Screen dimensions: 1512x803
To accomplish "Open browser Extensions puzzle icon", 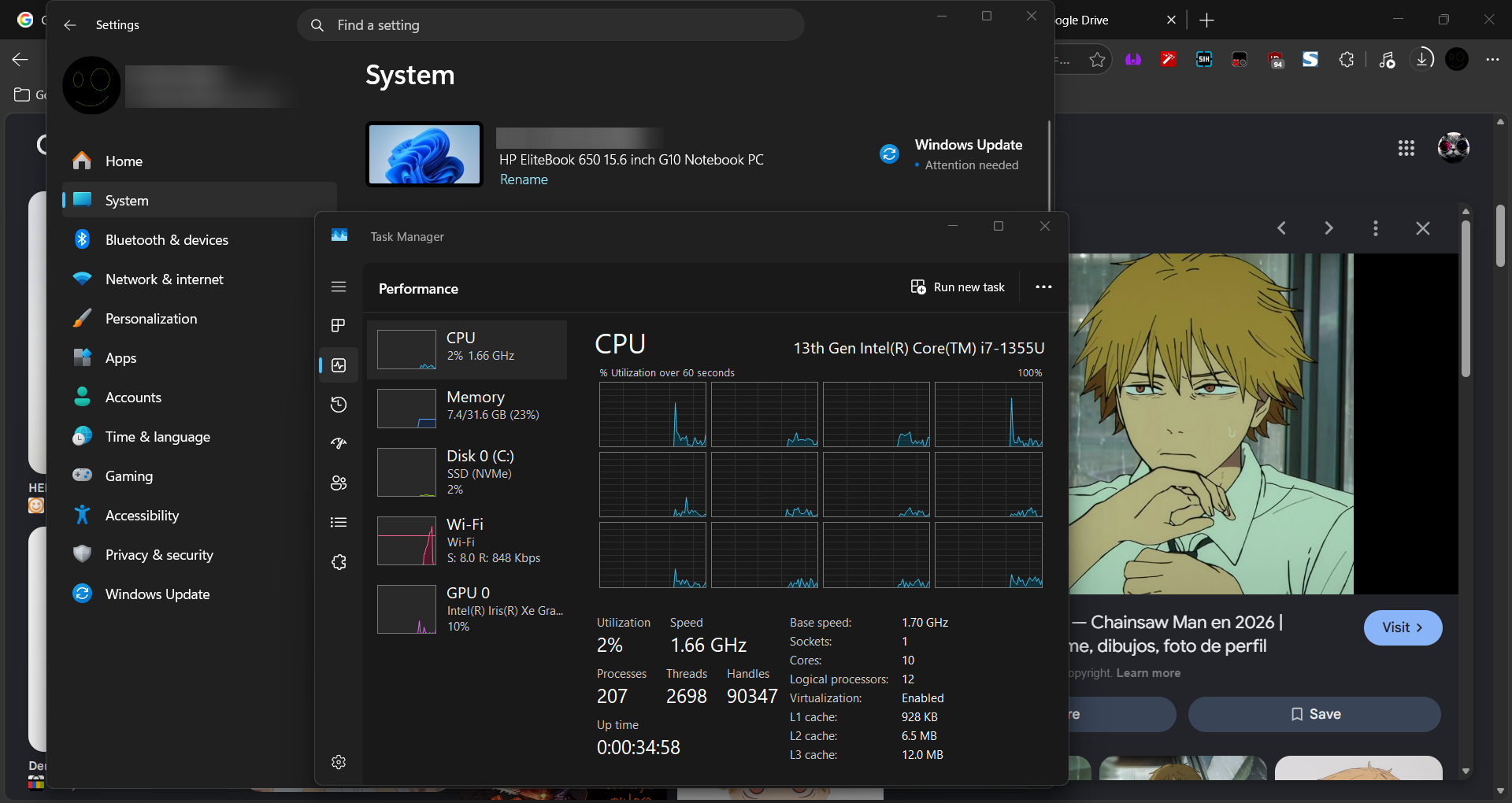I will tap(1347, 60).
